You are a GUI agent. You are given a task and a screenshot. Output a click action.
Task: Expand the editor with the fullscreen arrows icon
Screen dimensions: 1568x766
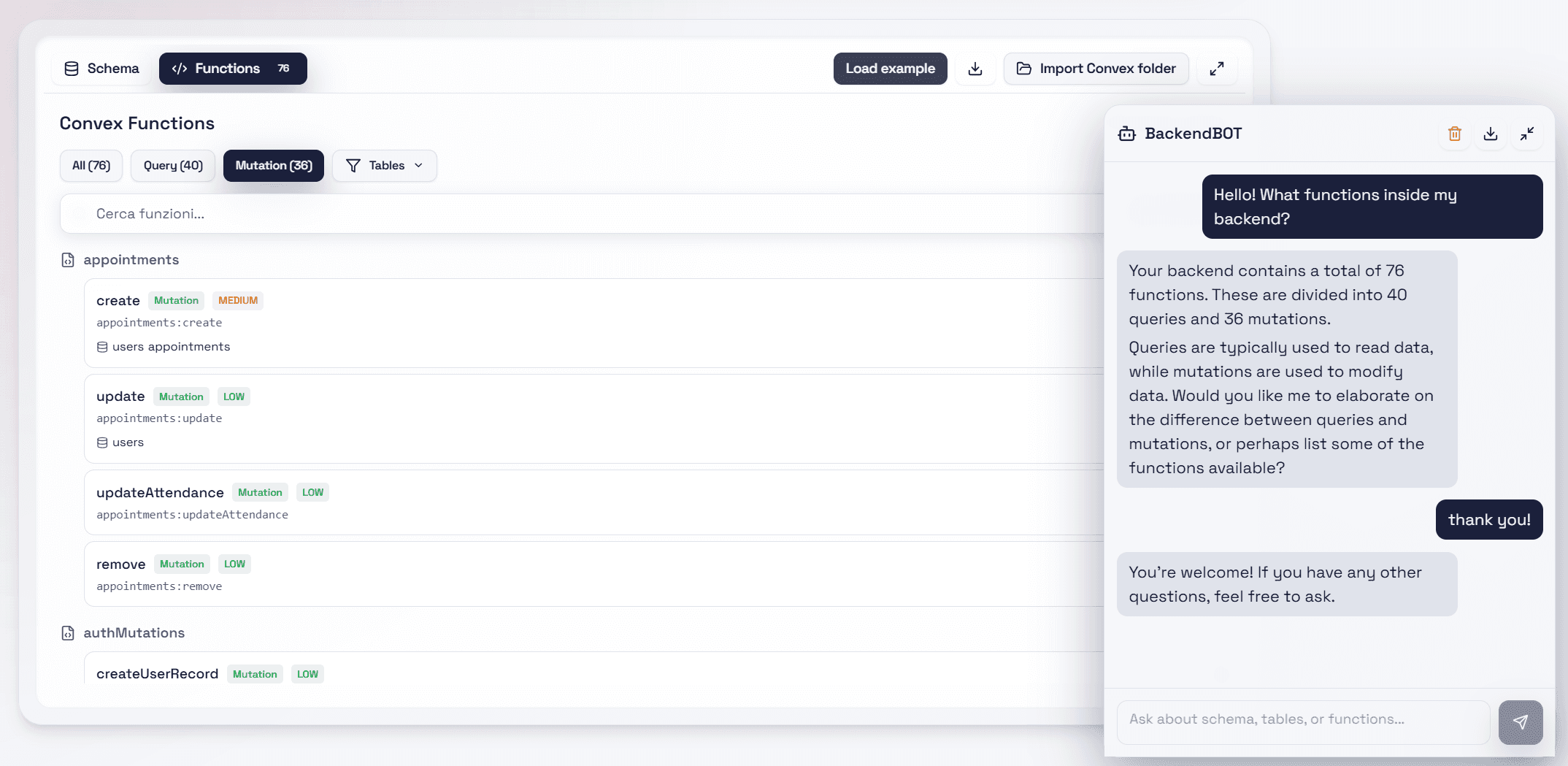[x=1217, y=68]
